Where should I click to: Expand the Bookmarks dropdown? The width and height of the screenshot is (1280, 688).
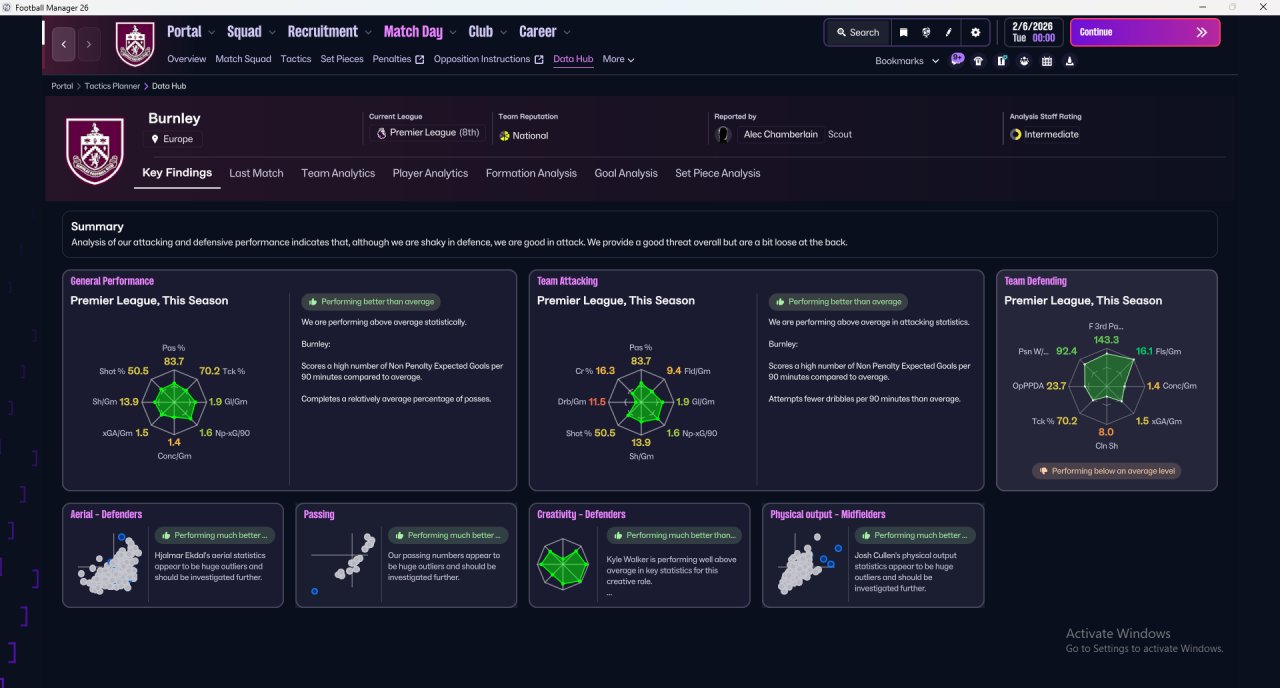pyautogui.click(x=907, y=61)
